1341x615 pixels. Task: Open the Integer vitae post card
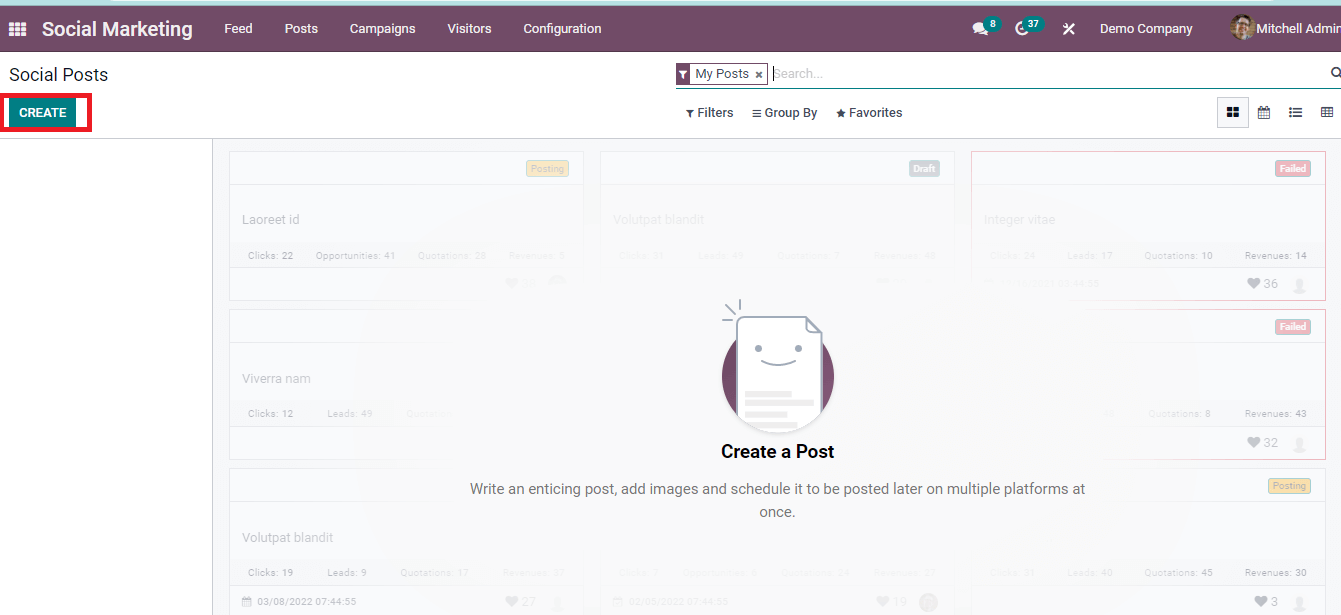(1148, 226)
